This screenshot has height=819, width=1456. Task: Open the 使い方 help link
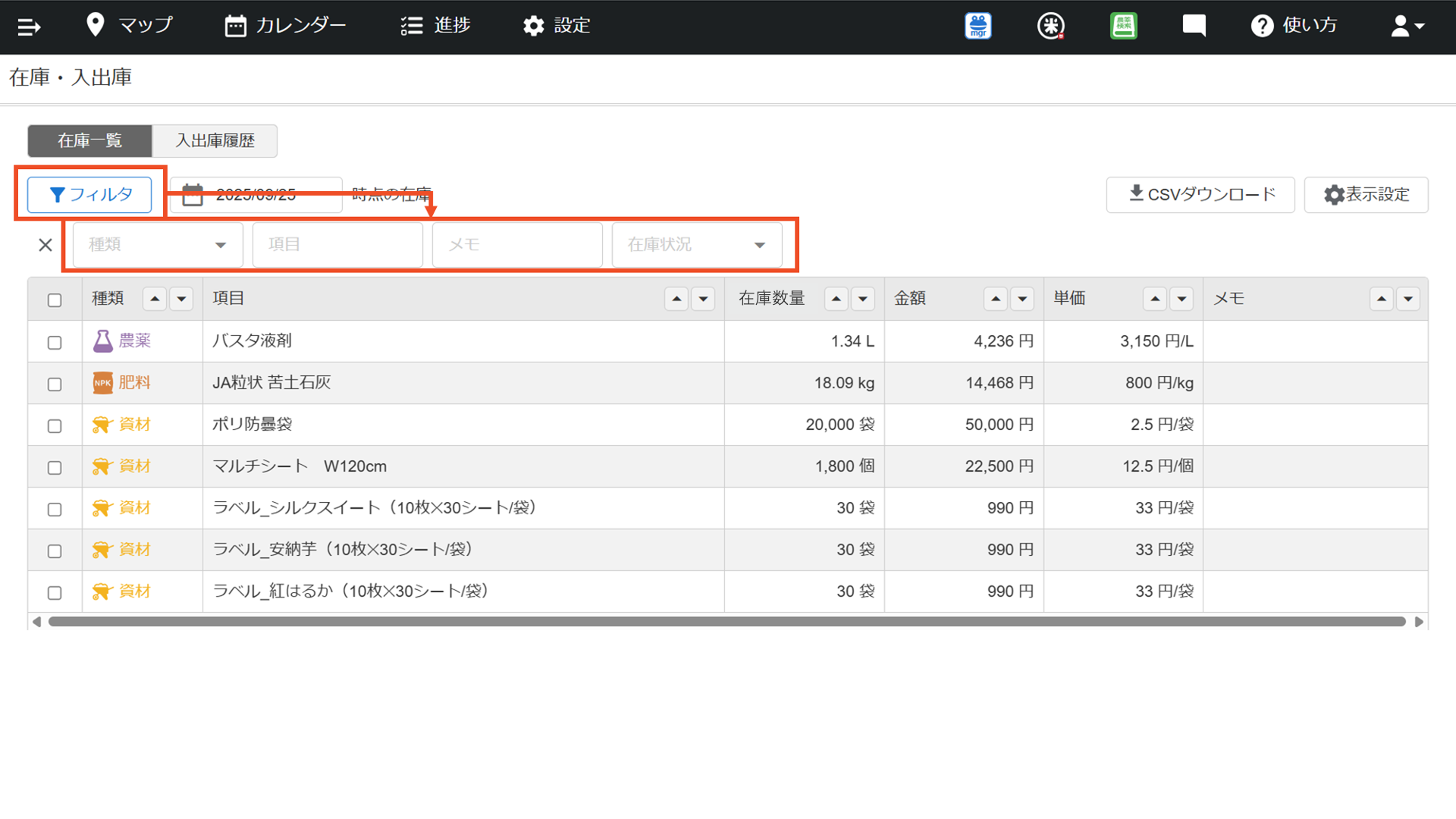[1294, 26]
